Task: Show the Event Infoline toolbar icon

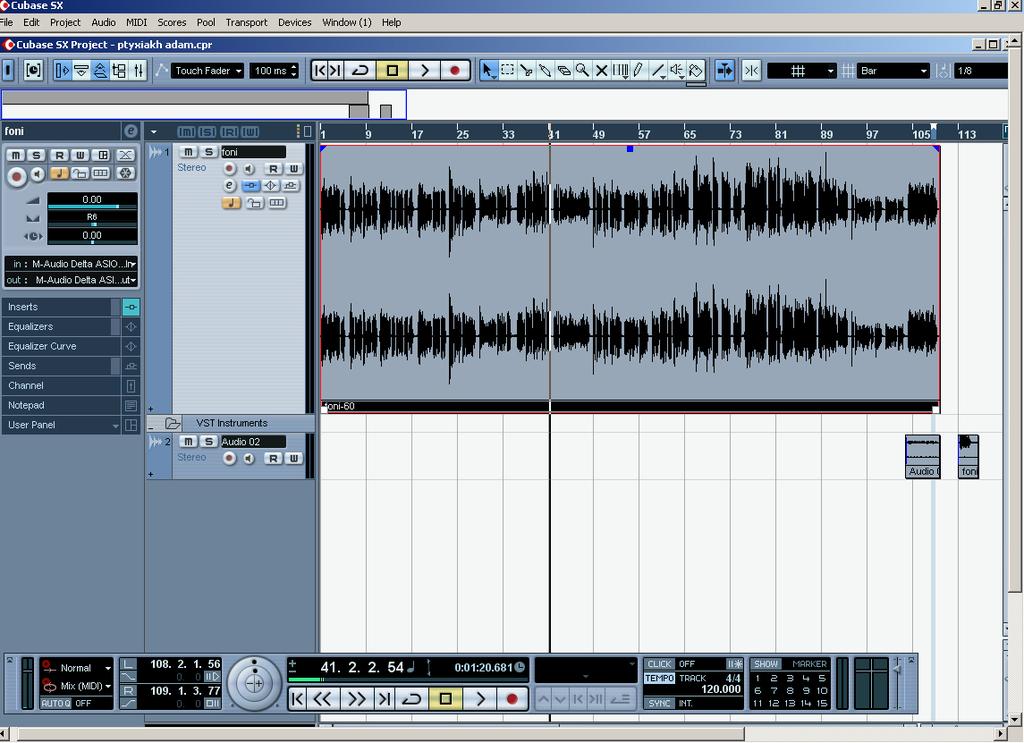Action: click(x=81, y=70)
